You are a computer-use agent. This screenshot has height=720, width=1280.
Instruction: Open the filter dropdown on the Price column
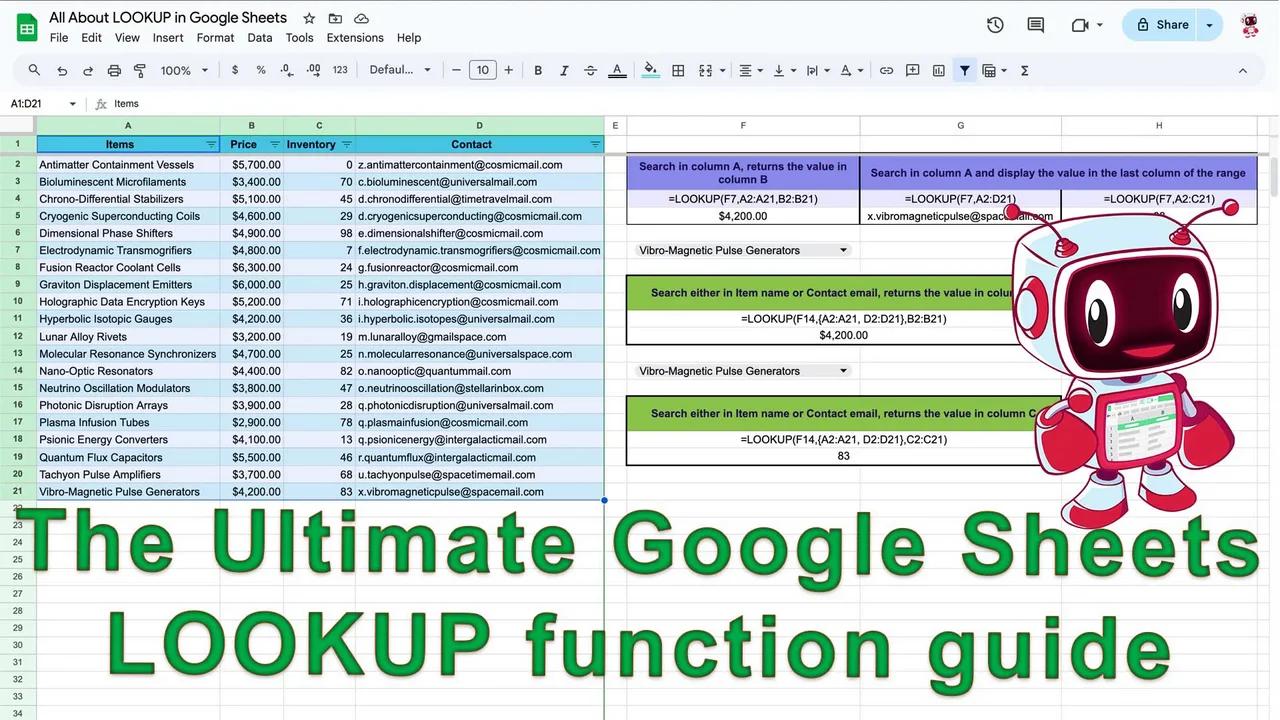(x=273, y=144)
